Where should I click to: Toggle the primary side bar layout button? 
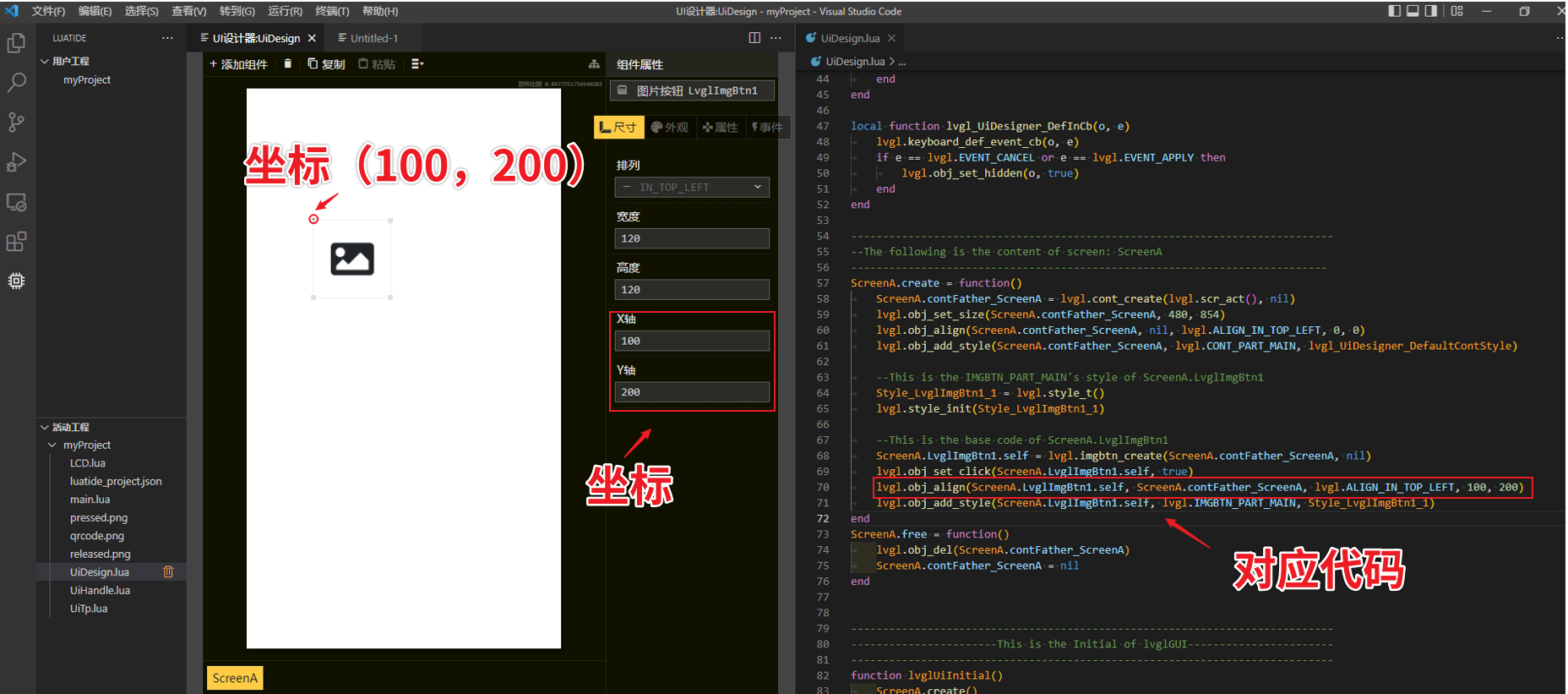pyautogui.click(x=1394, y=11)
